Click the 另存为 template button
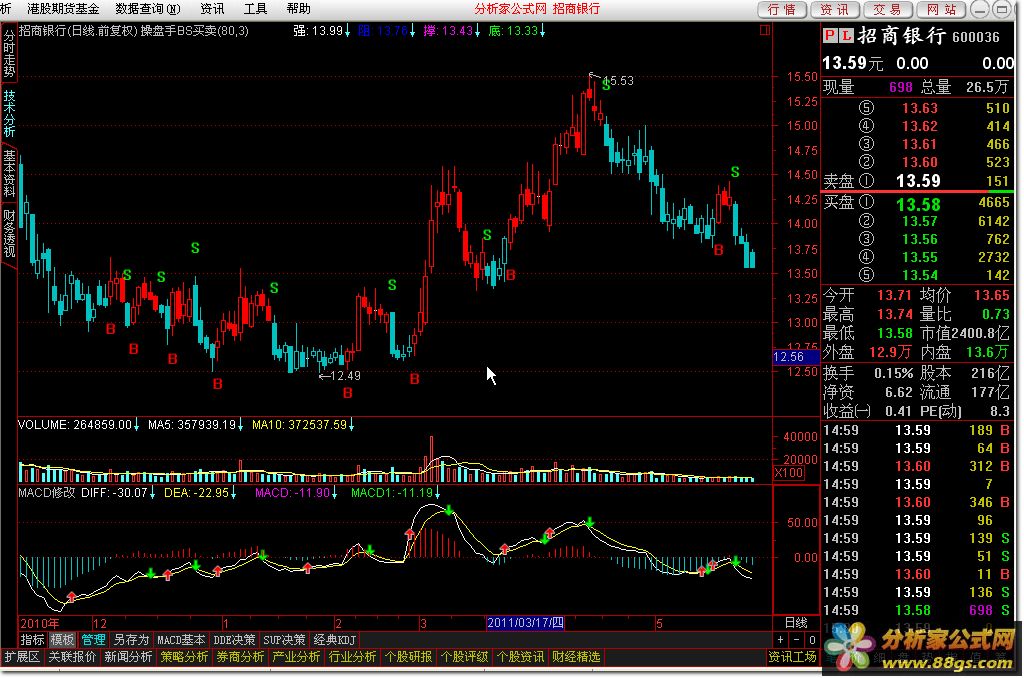Viewport: 1024px width, 678px height. point(131,640)
